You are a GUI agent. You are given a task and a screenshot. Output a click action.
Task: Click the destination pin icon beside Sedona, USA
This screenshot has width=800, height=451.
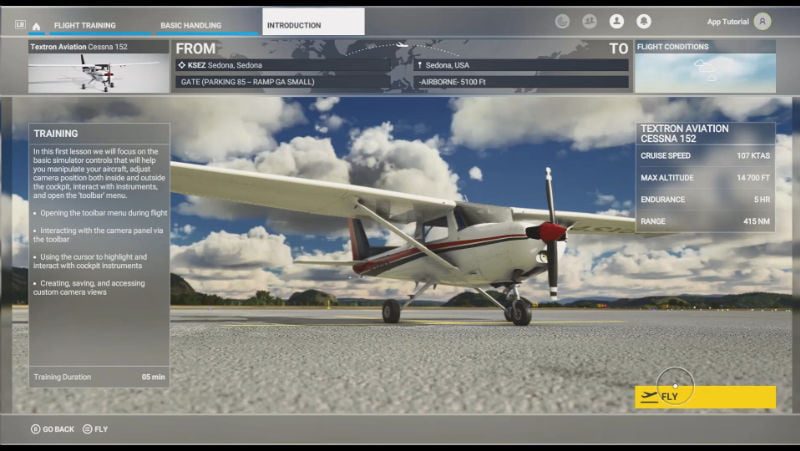click(419, 65)
